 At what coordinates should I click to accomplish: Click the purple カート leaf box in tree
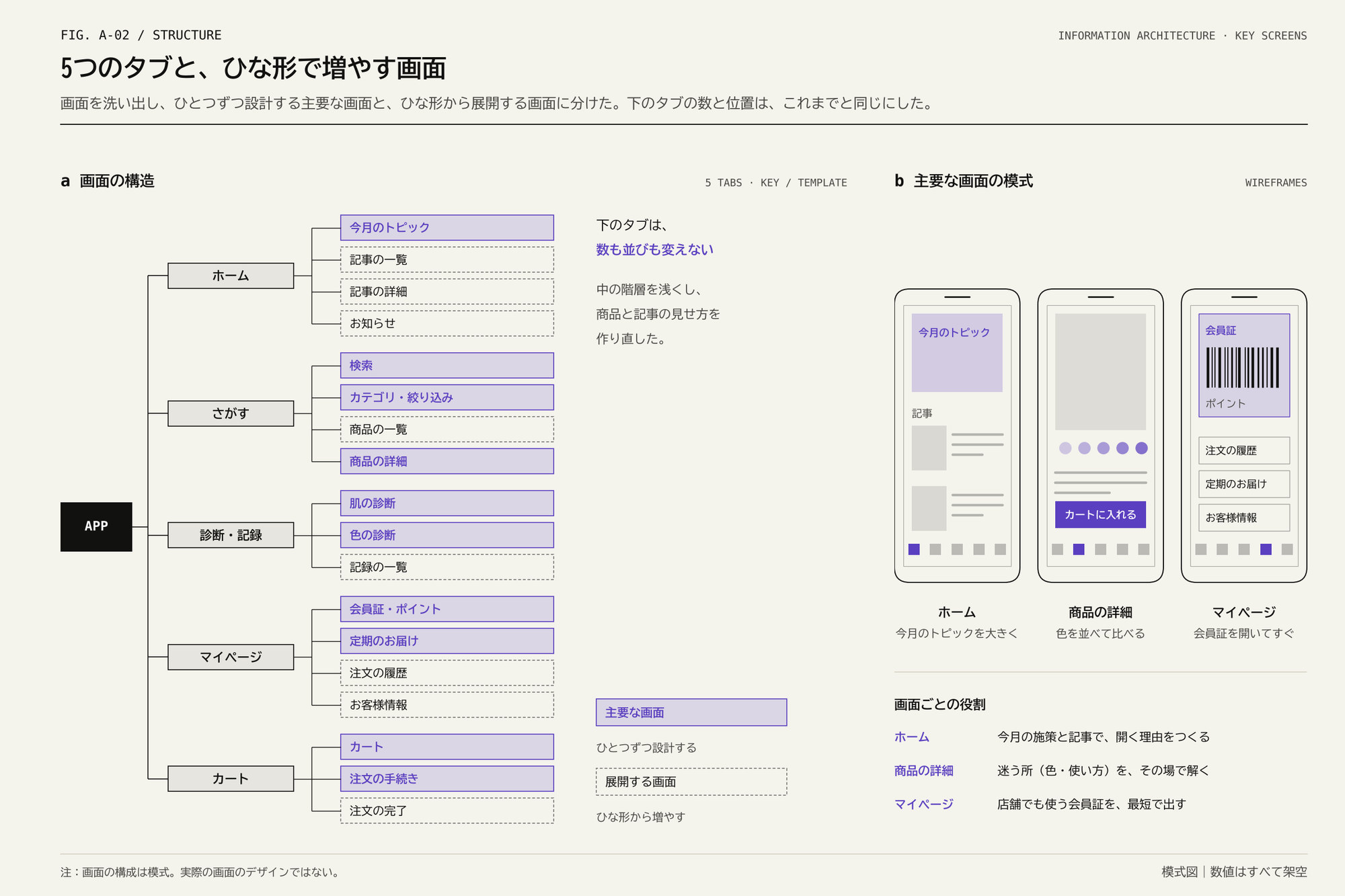point(447,746)
